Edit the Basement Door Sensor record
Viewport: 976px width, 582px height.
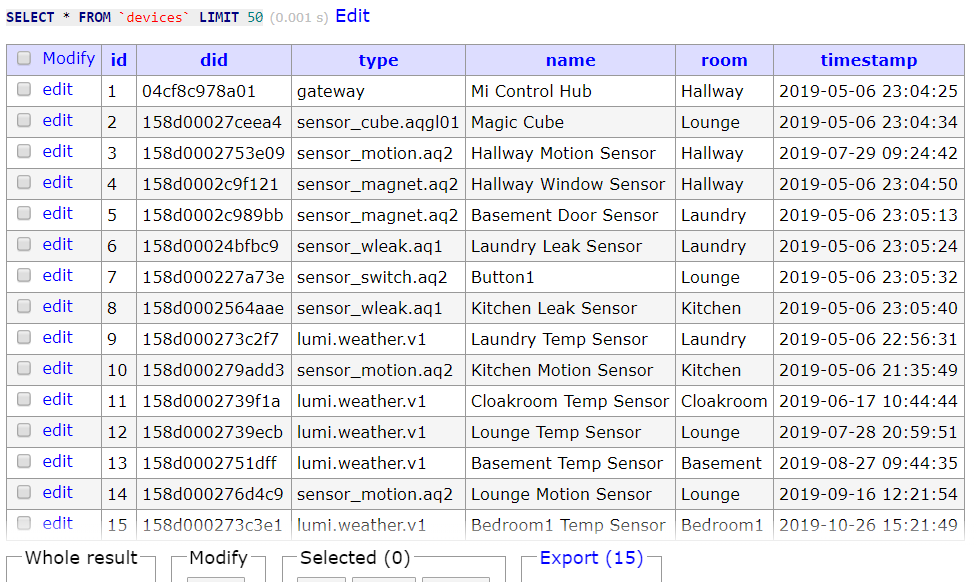tap(57, 214)
